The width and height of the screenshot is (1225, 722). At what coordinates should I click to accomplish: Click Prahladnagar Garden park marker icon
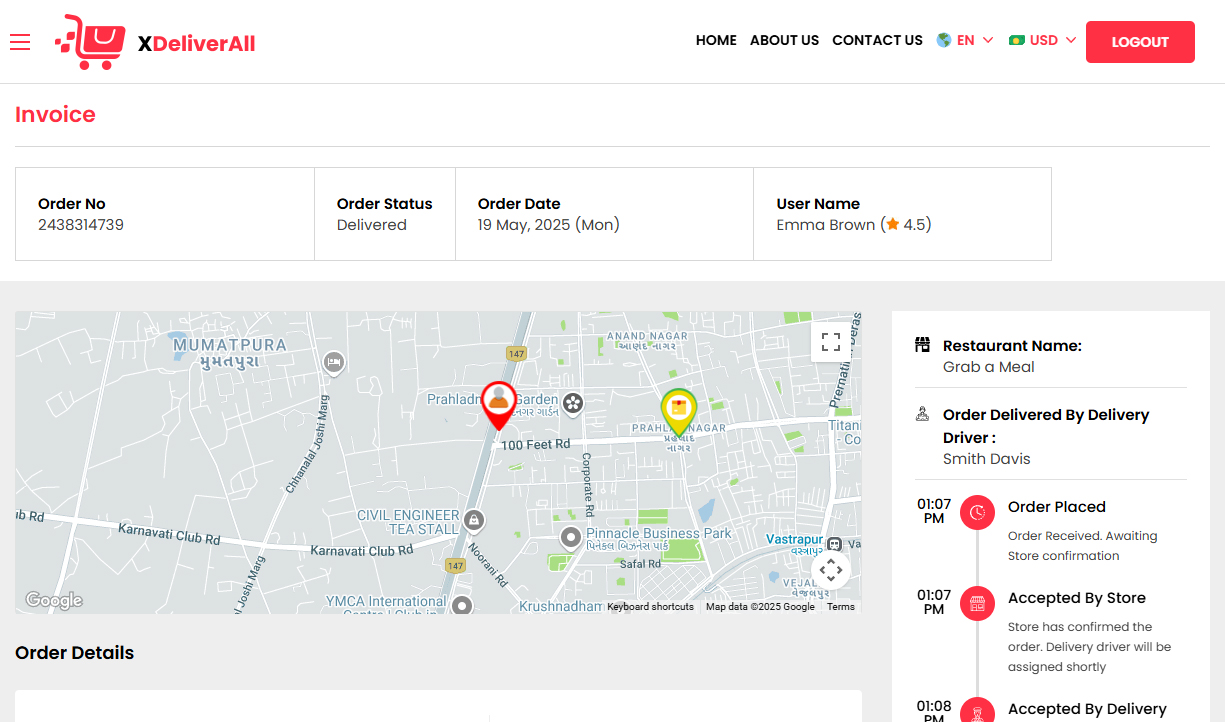pos(573,403)
